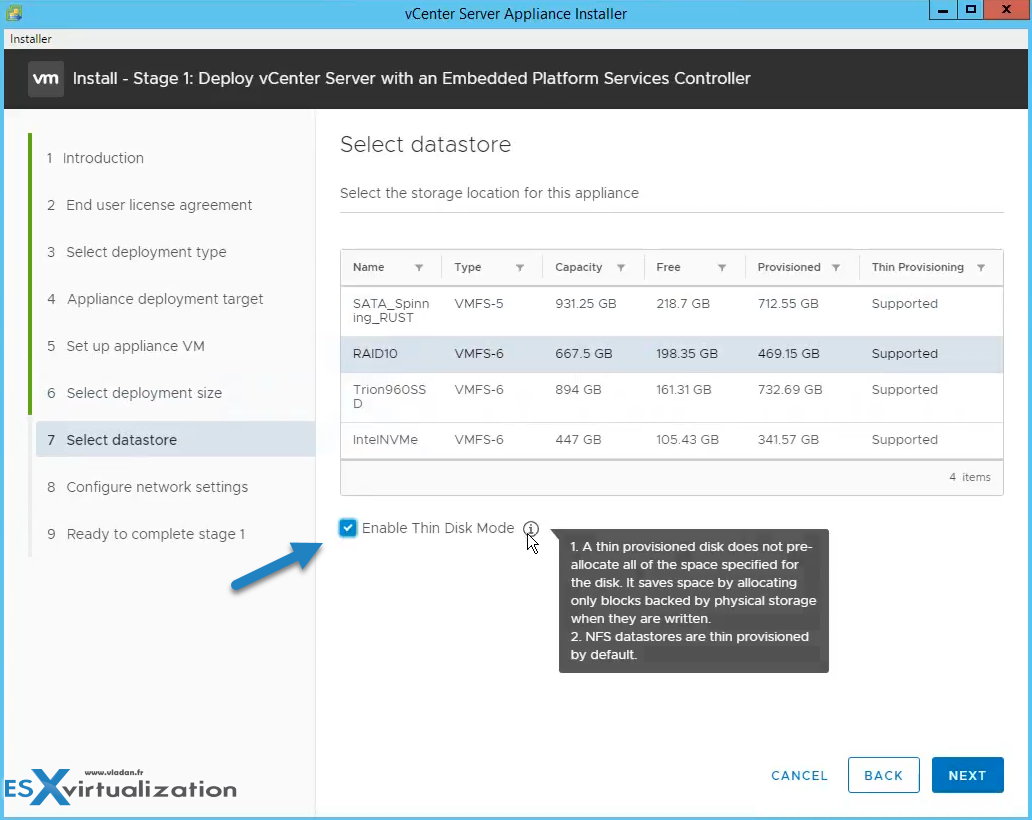Sort by Free column header
The width and height of the screenshot is (1032, 820).
(x=668, y=267)
